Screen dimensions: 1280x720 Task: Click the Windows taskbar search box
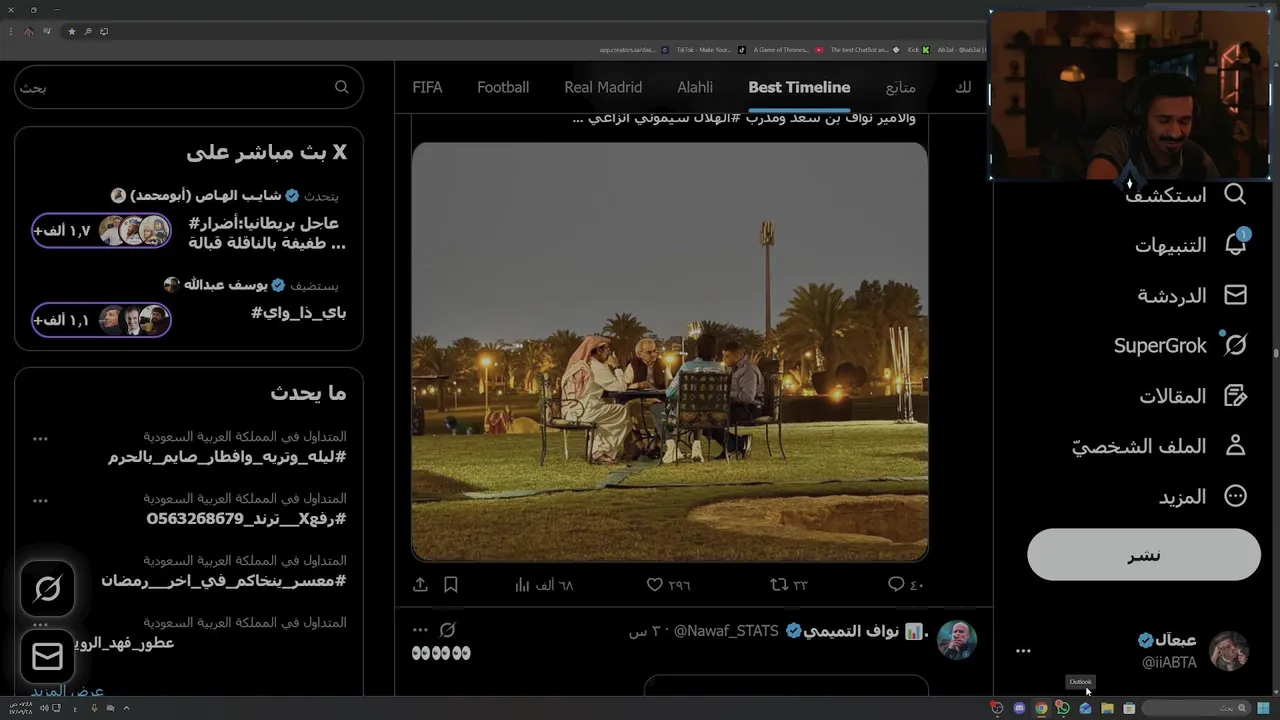tap(1196, 708)
